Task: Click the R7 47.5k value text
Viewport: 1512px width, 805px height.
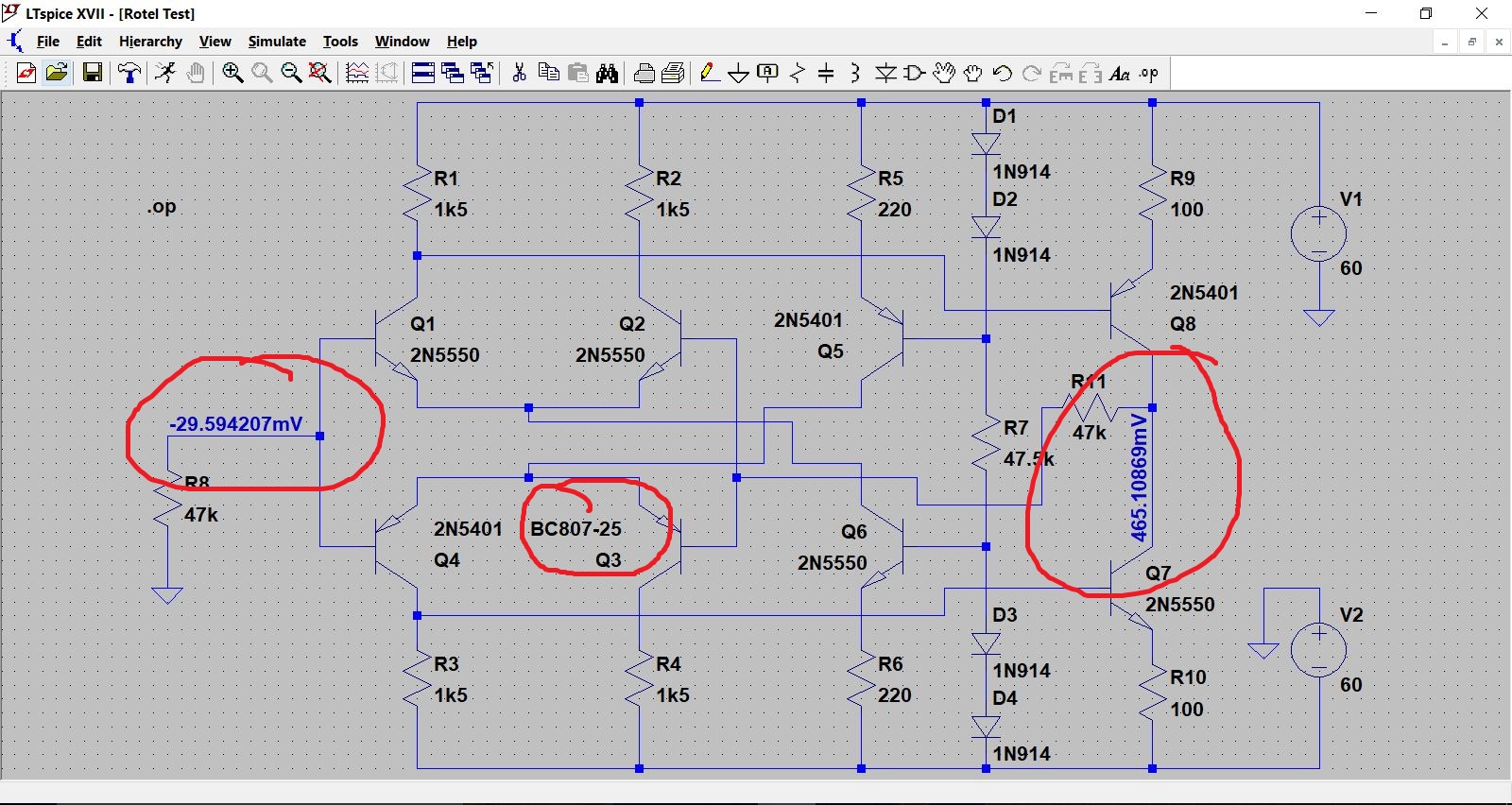Action: click(1029, 459)
